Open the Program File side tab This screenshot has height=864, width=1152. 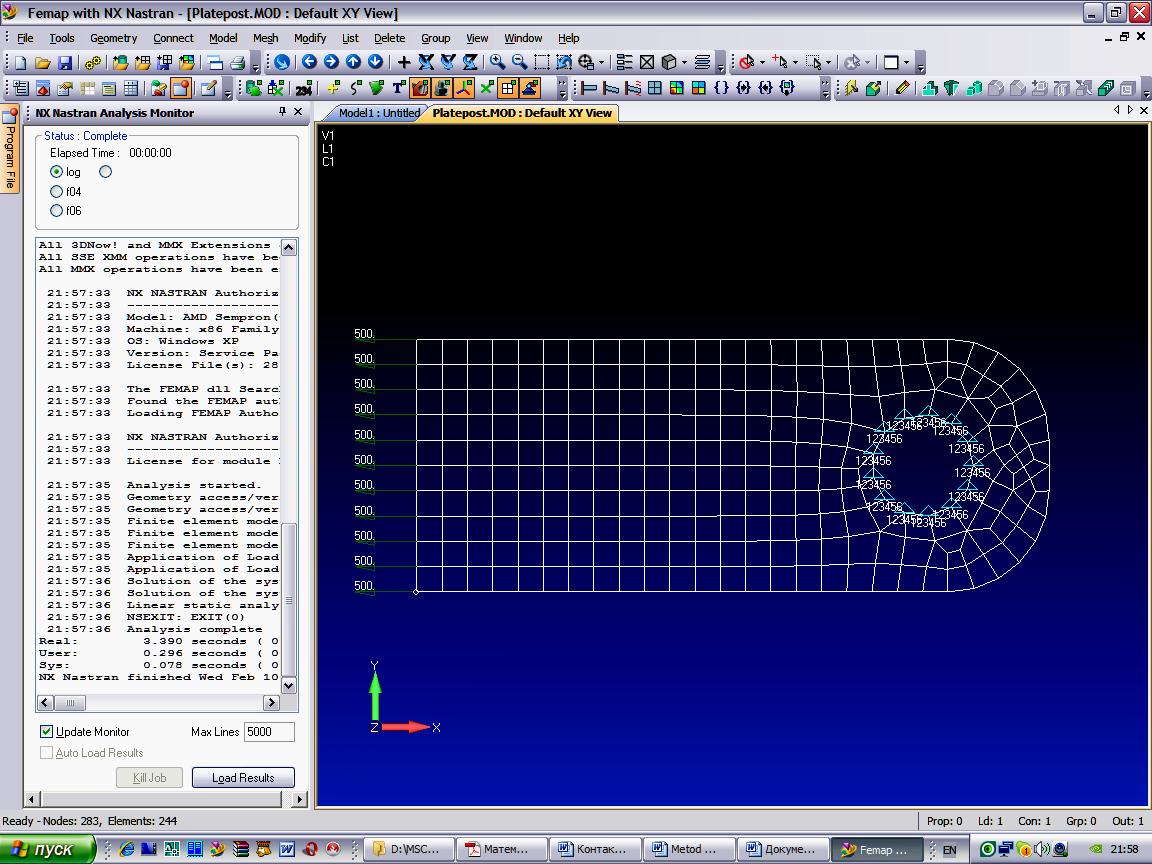(10, 150)
